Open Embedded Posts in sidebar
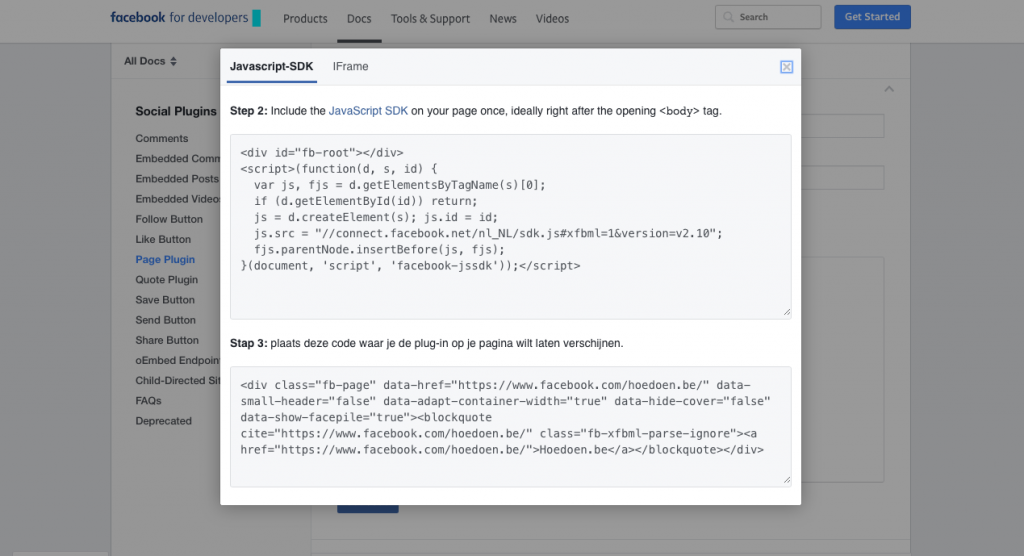Screen dimensions: 1024x556 point(177,179)
